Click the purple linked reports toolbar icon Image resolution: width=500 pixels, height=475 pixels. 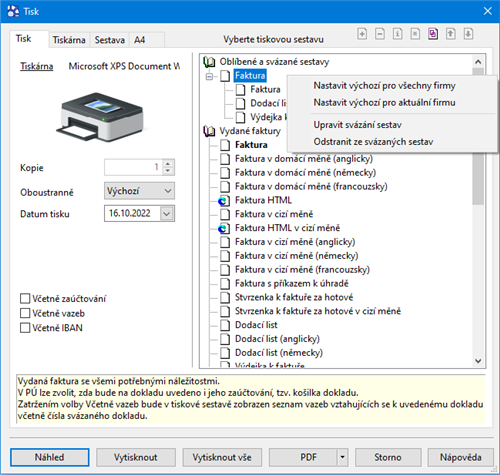(433, 34)
